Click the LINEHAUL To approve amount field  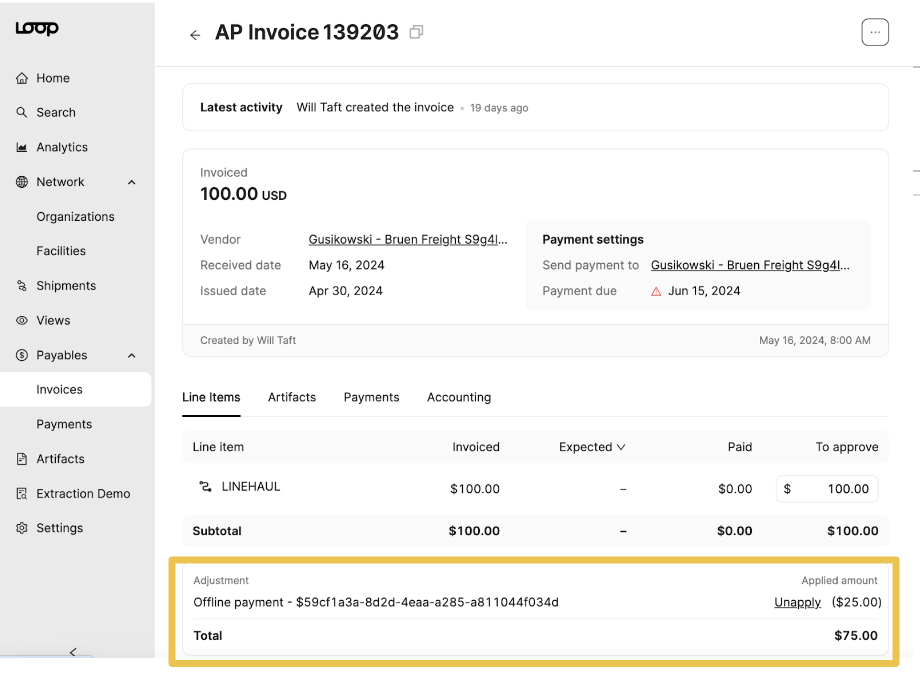click(827, 489)
